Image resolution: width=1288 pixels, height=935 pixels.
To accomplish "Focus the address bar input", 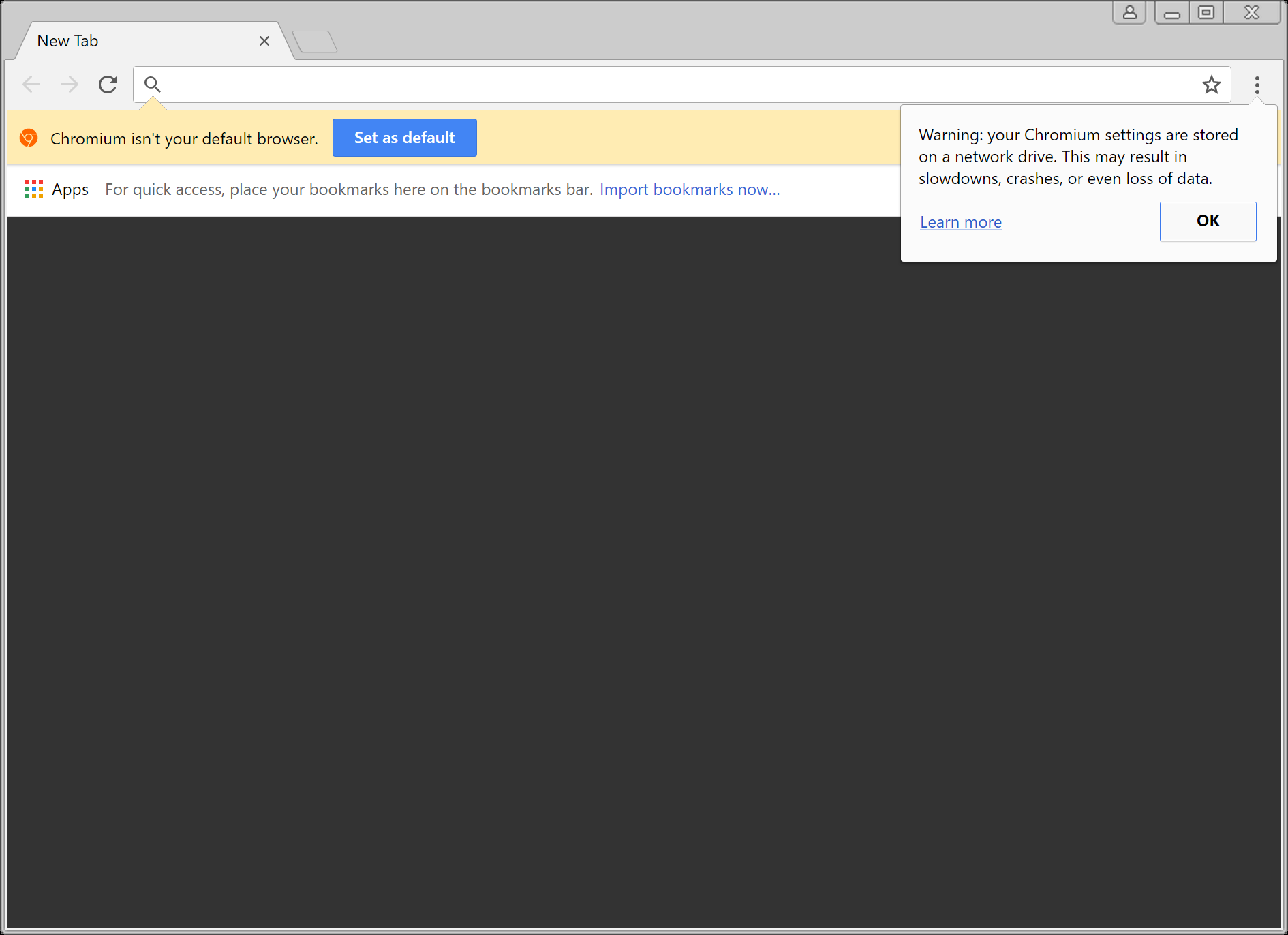I will pyautogui.click(x=681, y=85).
